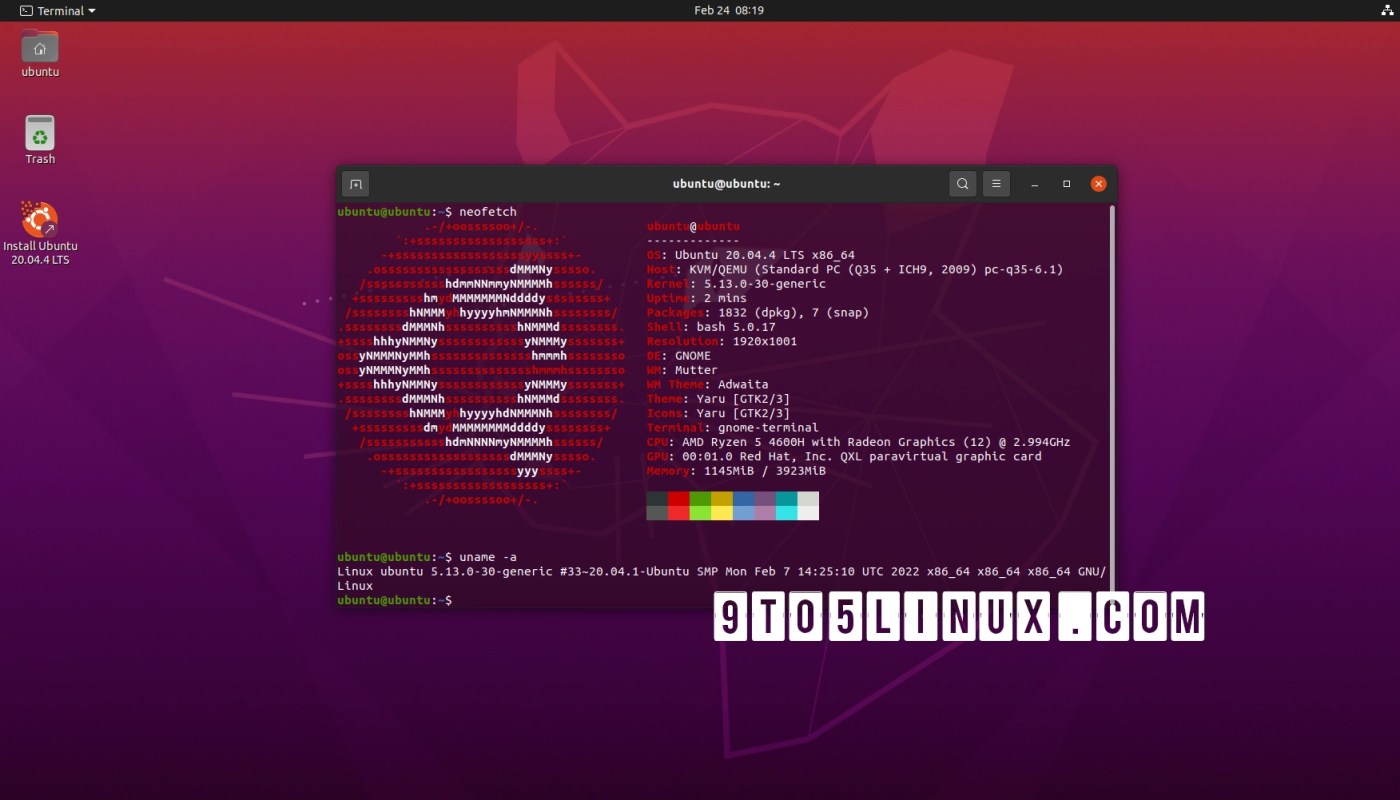Click the terminal search magnifier icon
The height and width of the screenshot is (800, 1400).
[962, 184]
